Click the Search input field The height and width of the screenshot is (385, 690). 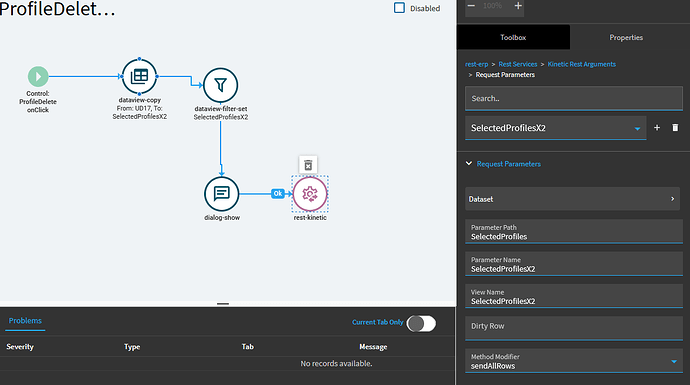click(574, 99)
